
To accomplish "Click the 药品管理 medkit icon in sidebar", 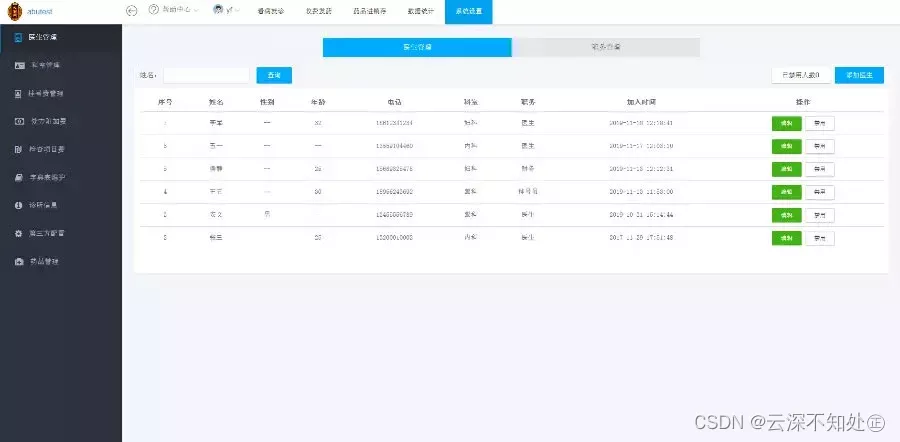I will 19,262.
